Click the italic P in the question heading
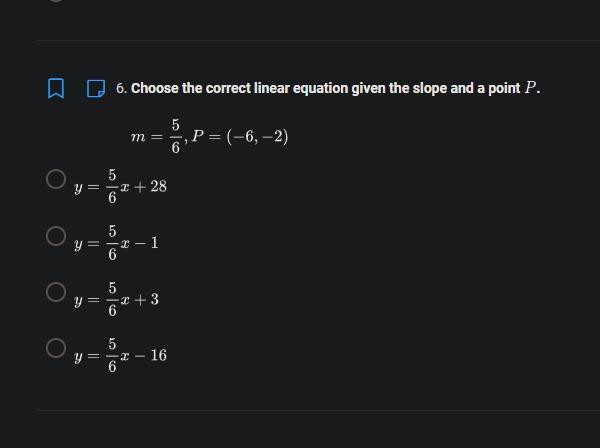 [x=530, y=88]
